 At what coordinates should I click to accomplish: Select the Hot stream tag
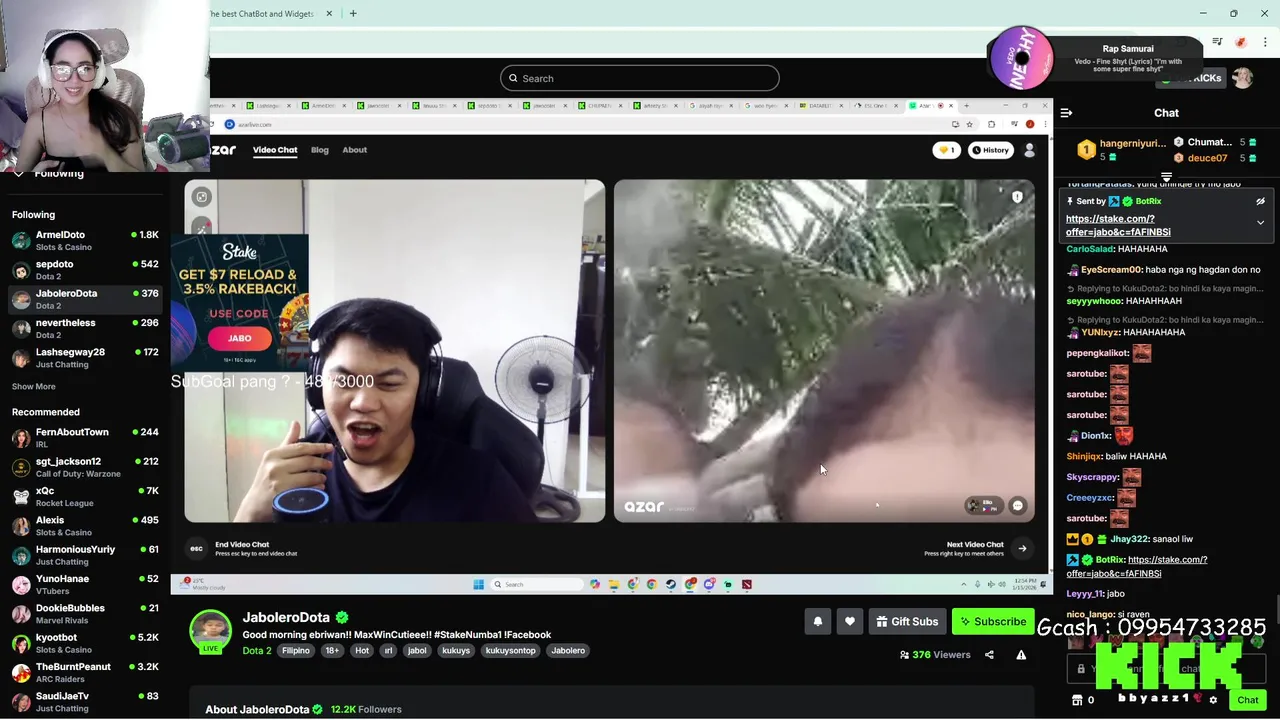point(362,651)
